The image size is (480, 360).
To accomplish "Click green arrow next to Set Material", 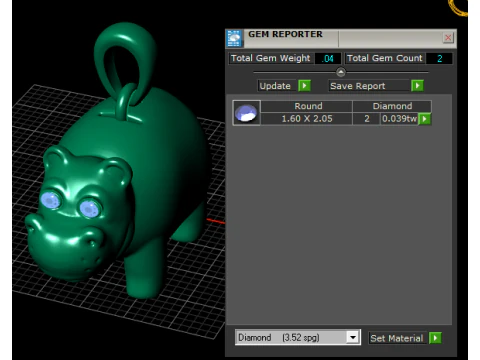I will [435, 338].
